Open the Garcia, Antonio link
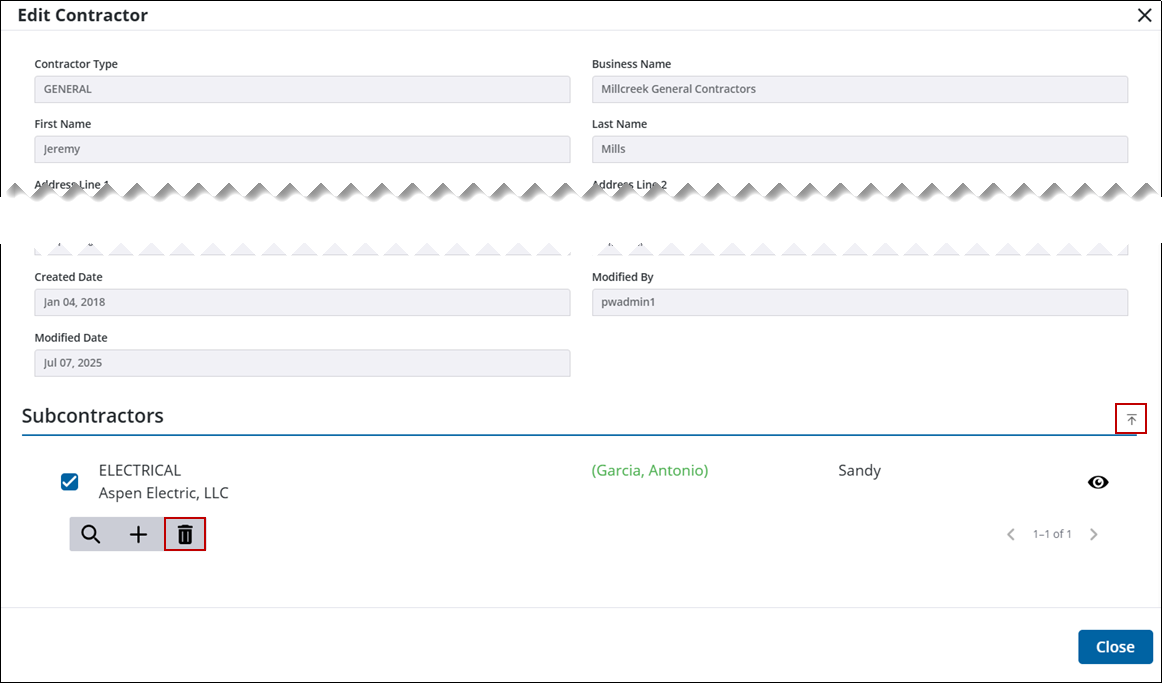1162x683 pixels. (649, 470)
